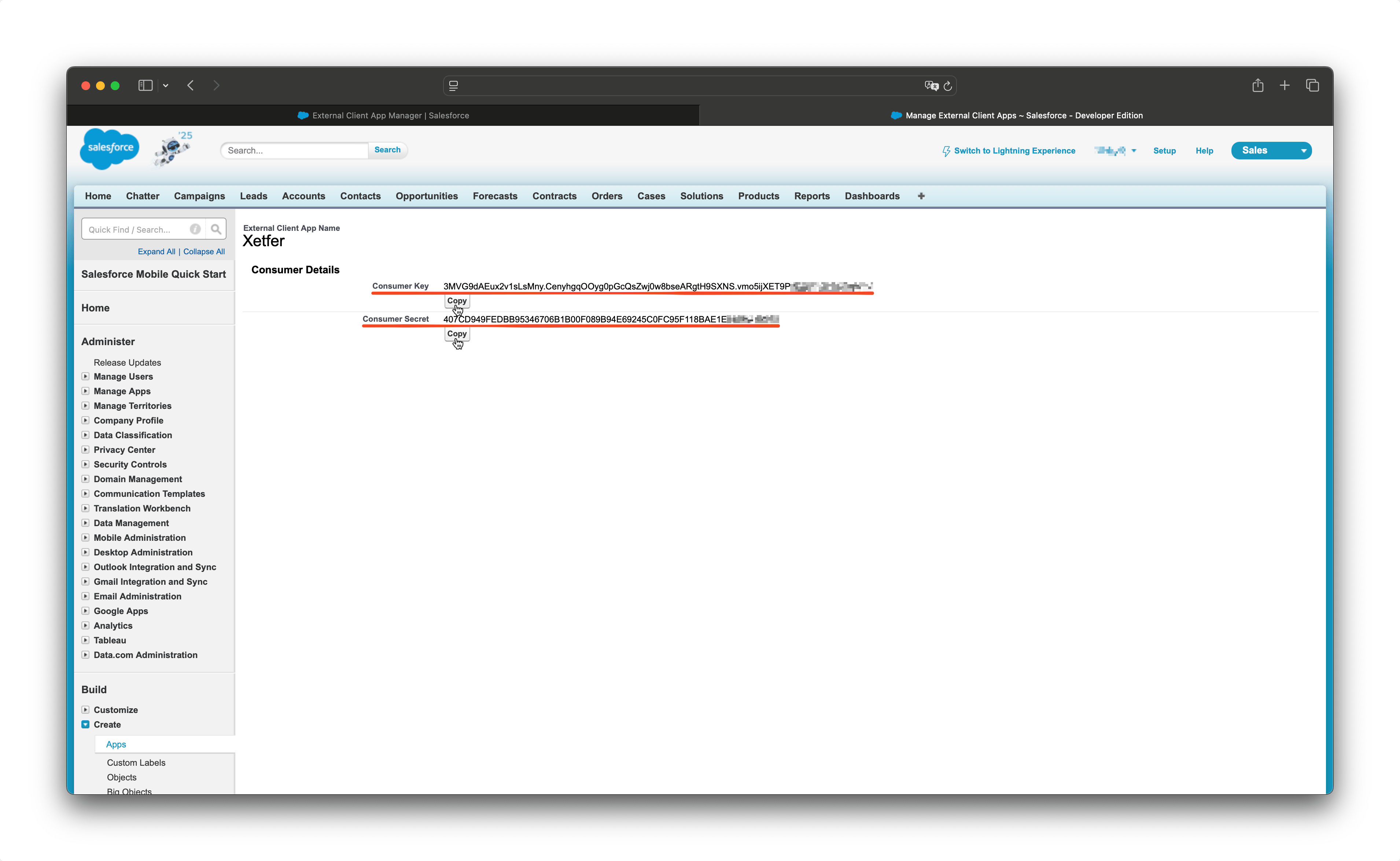Open the Safari share icon
The width and height of the screenshot is (1400, 861).
[x=1257, y=85]
